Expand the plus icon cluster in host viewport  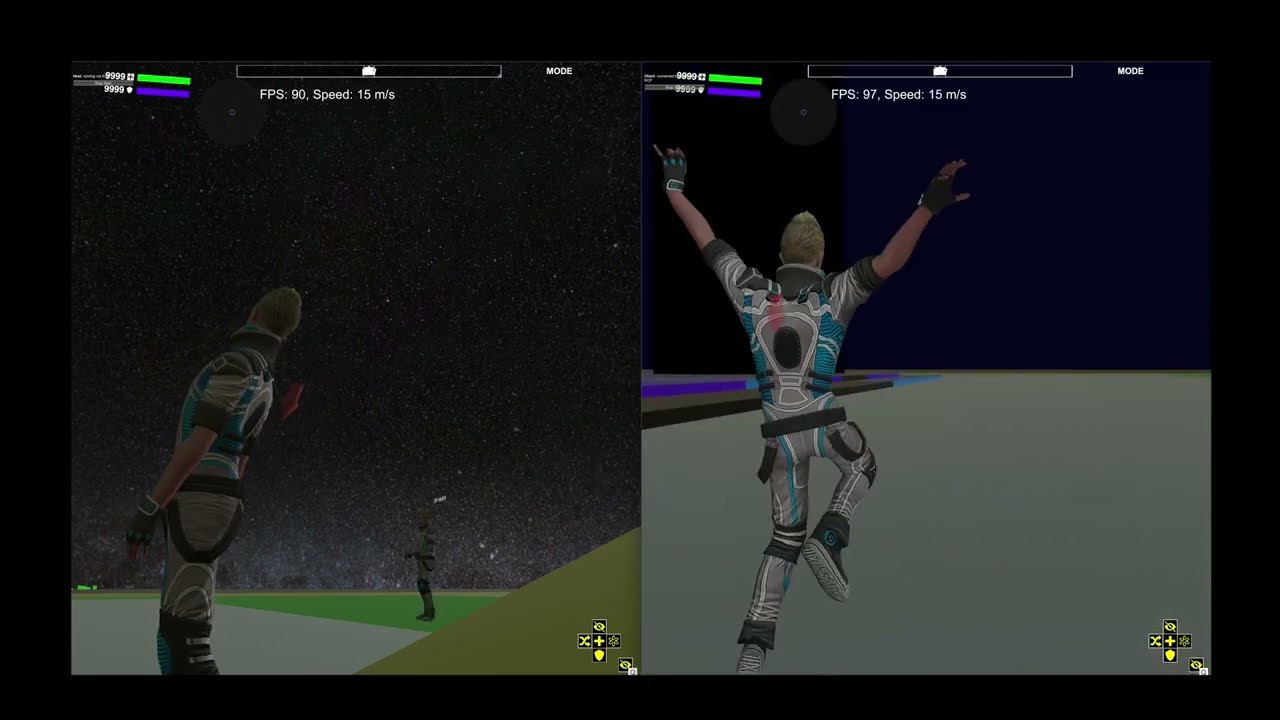(x=599, y=641)
